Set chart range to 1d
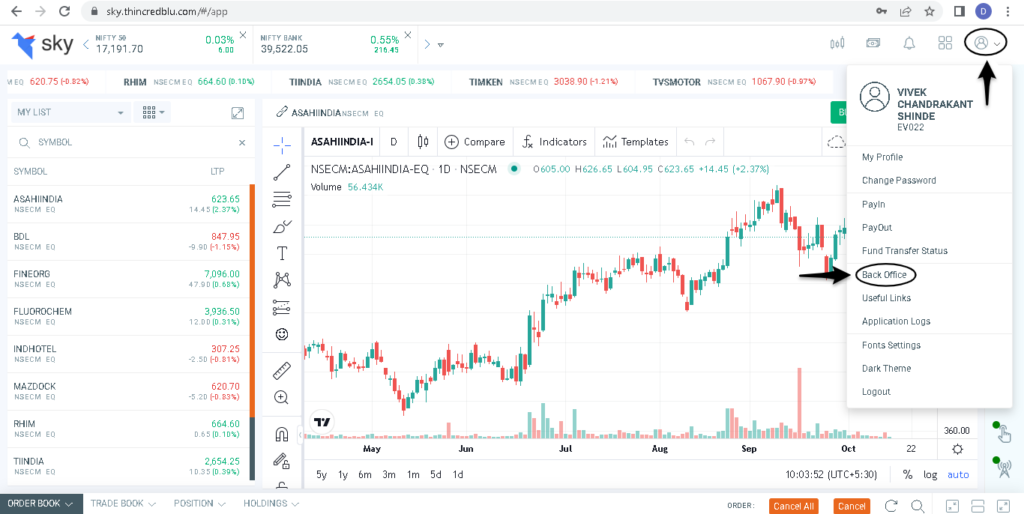Screen dimensions: 1024x514 (x=458, y=475)
